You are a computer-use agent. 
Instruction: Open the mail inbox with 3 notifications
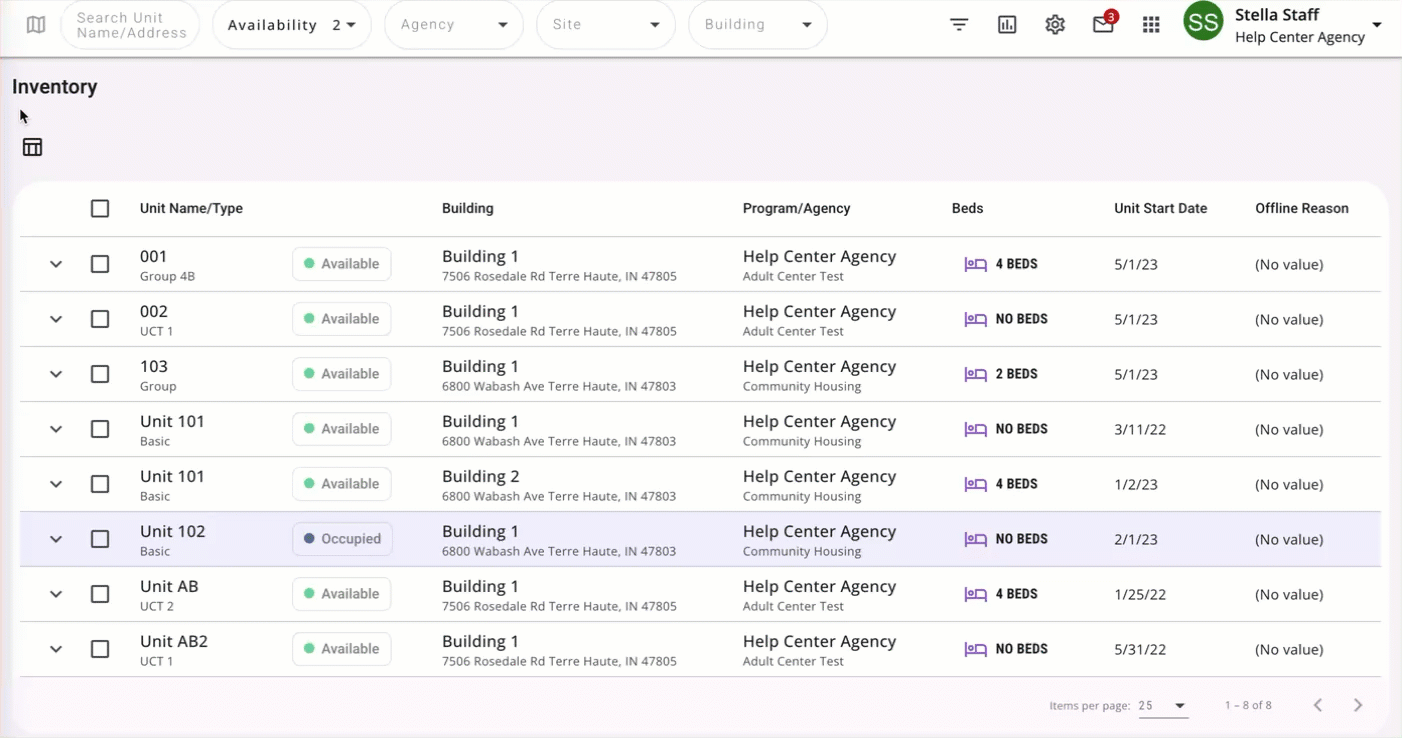pos(1103,25)
